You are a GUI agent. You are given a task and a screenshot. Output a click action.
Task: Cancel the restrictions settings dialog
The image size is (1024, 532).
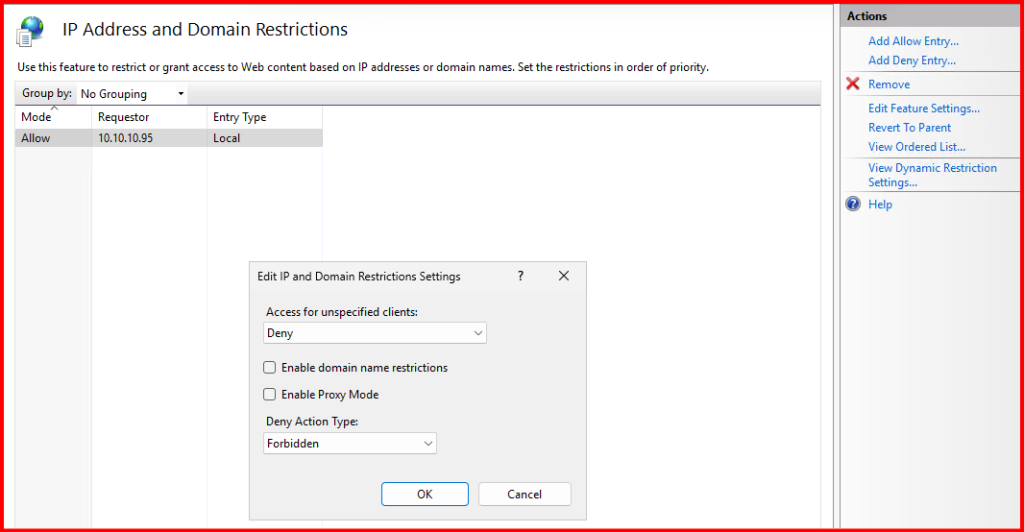524,494
